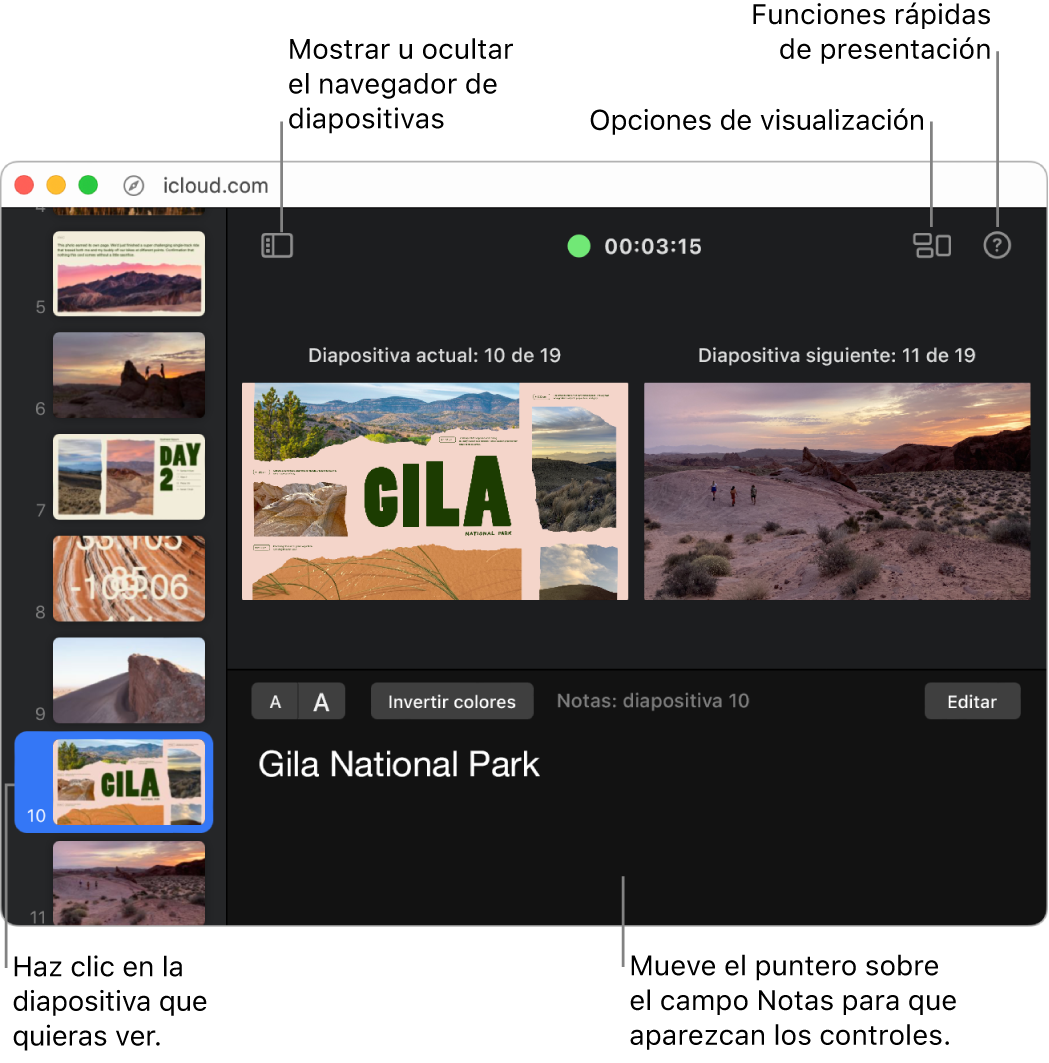Viewport: 1049px width, 1063px height.
Task: Open Keynote help via the question mark icon
Action: pyautogui.click(x=997, y=245)
